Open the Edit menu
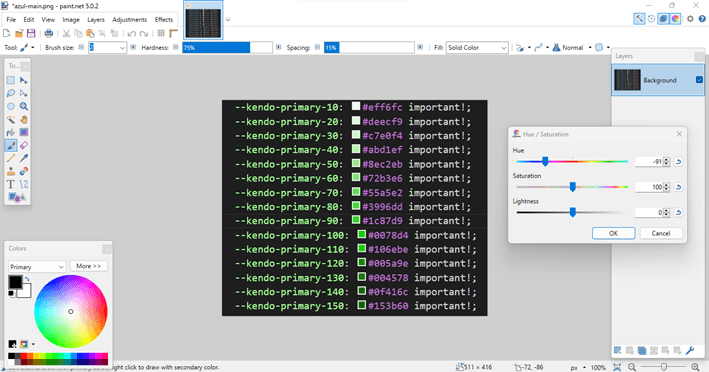This screenshot has height=372, width=709. 28,19
